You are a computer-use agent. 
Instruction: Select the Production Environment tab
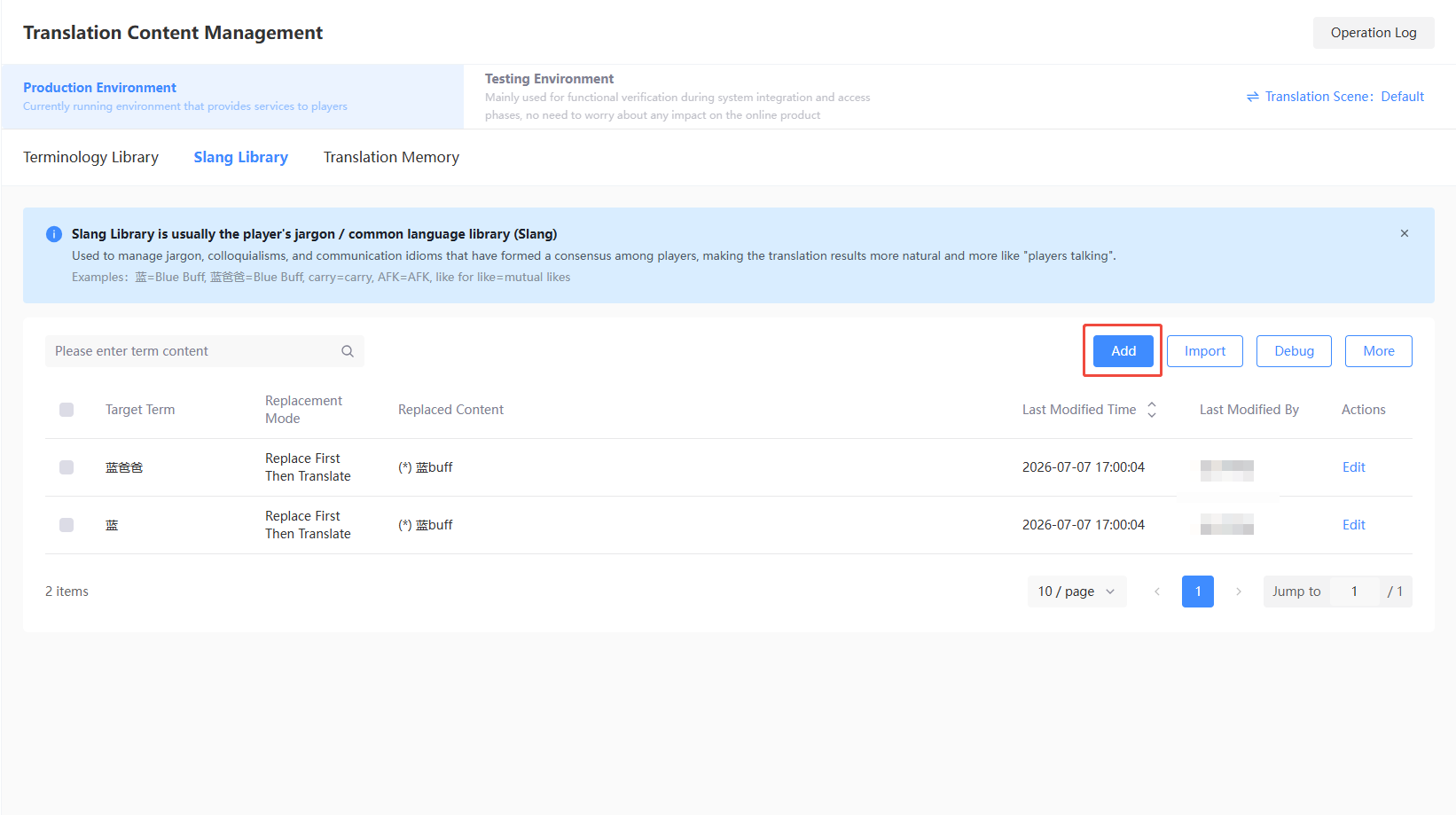232,97
